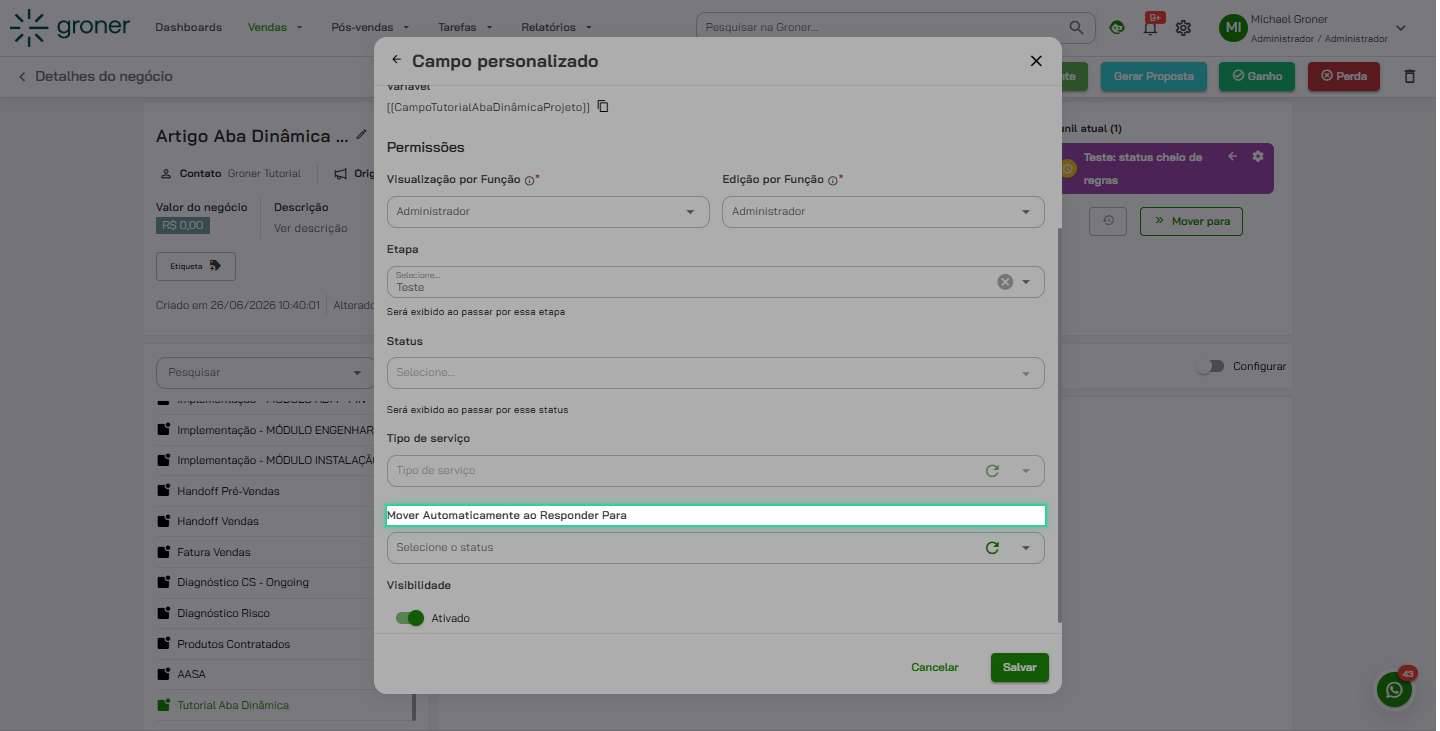Open the notifications bell
Screen dimensions: 1440x731
1150,28
